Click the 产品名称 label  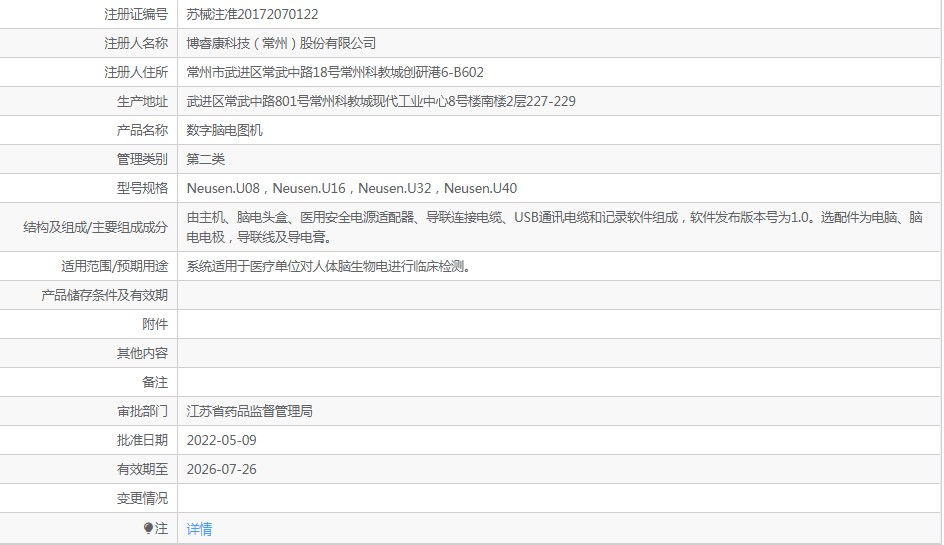[142, 130]
